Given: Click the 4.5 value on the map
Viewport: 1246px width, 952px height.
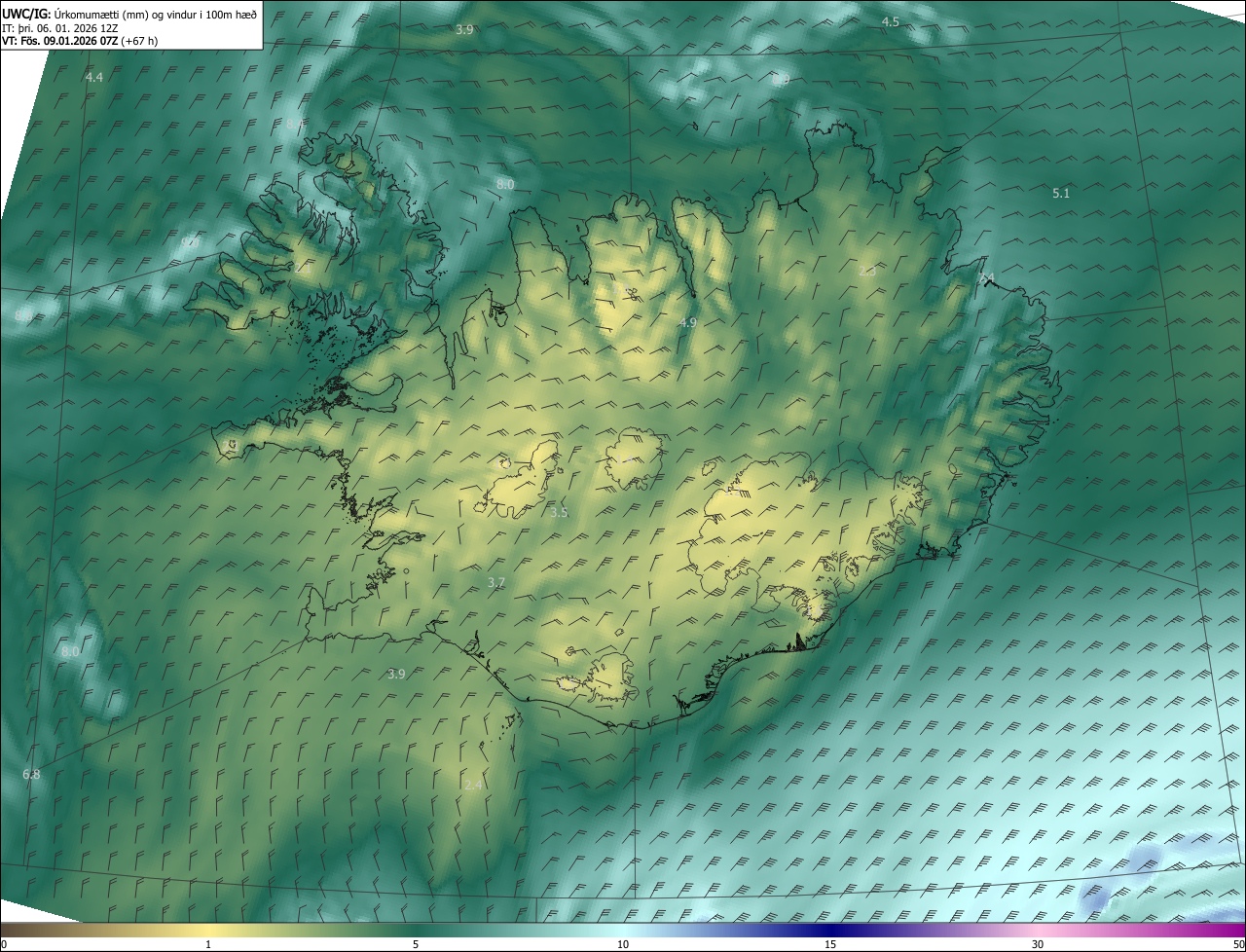Looking at the screenshot, I should click(x=891, y=21).
